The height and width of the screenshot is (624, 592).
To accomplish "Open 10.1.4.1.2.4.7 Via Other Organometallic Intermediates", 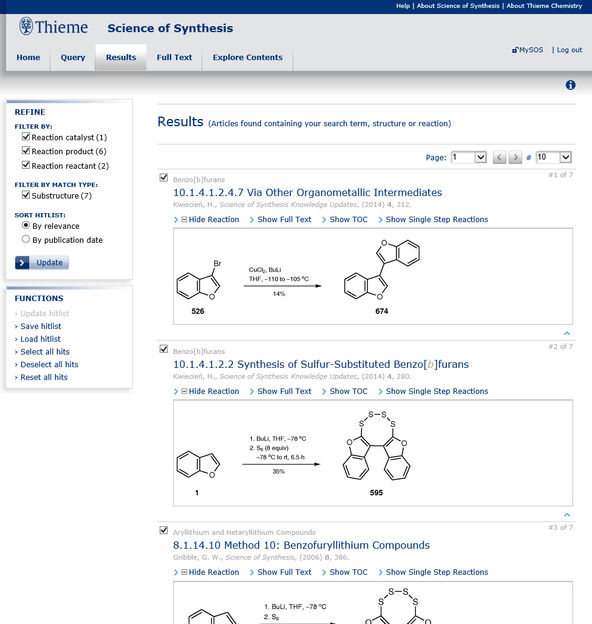I will point(308,193).
